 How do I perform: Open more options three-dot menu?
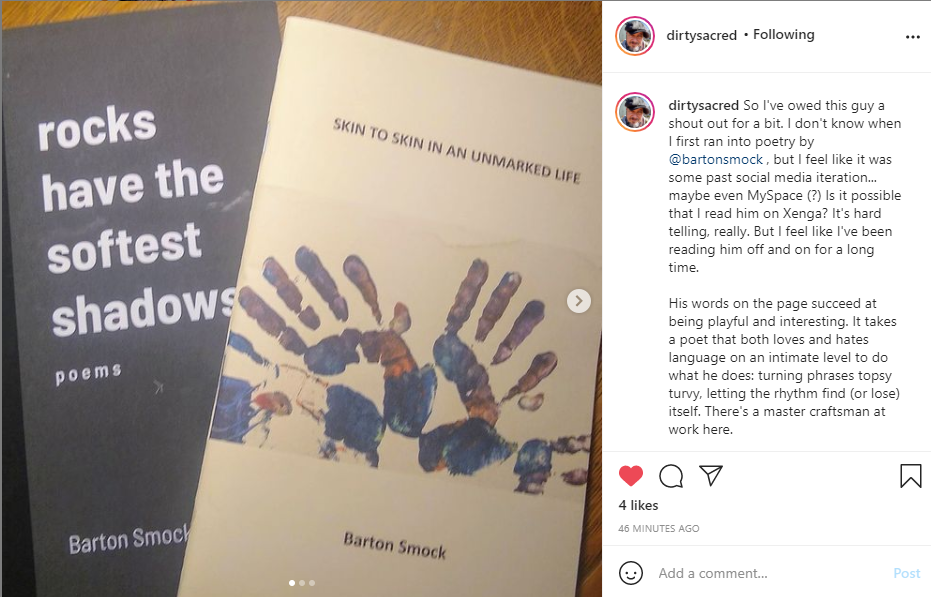(913, 37)
